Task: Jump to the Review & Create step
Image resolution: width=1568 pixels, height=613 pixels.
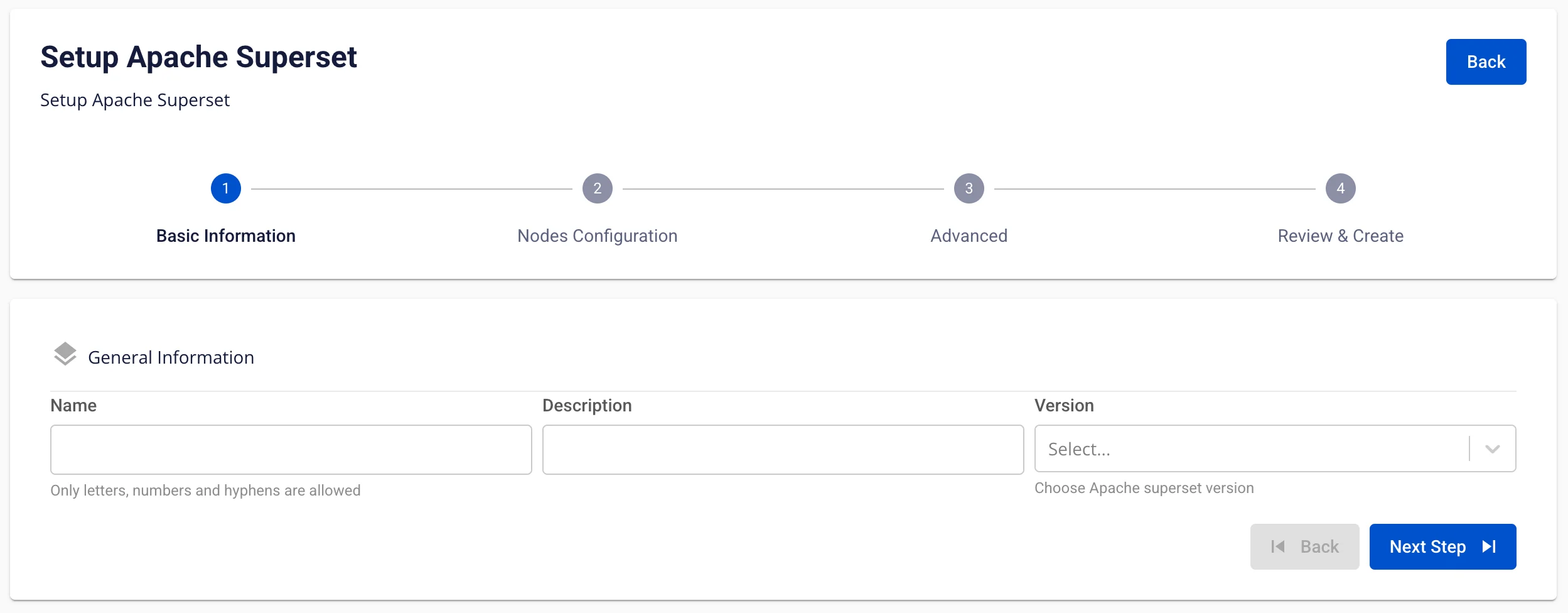Action: coord(1341,236)
